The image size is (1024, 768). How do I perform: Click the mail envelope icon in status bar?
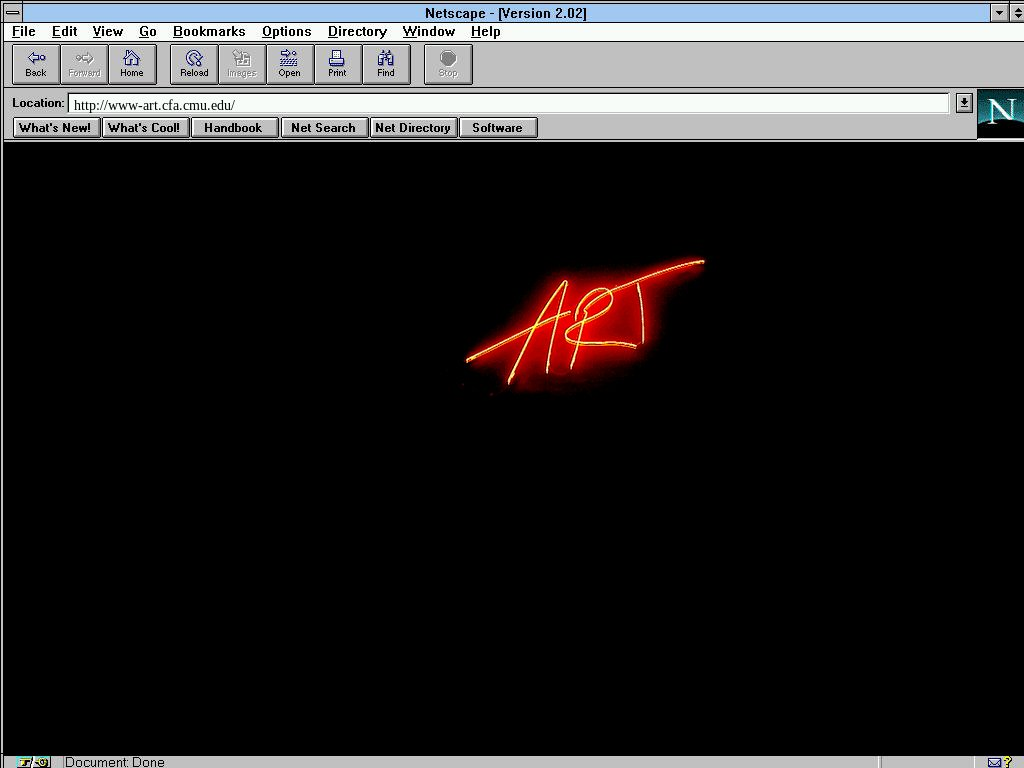[x=994, y=762]
